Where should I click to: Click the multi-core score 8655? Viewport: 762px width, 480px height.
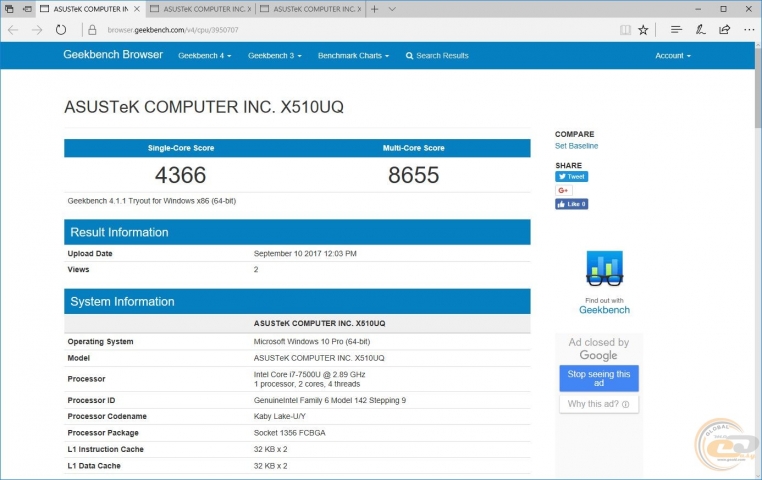coord(413,175)
